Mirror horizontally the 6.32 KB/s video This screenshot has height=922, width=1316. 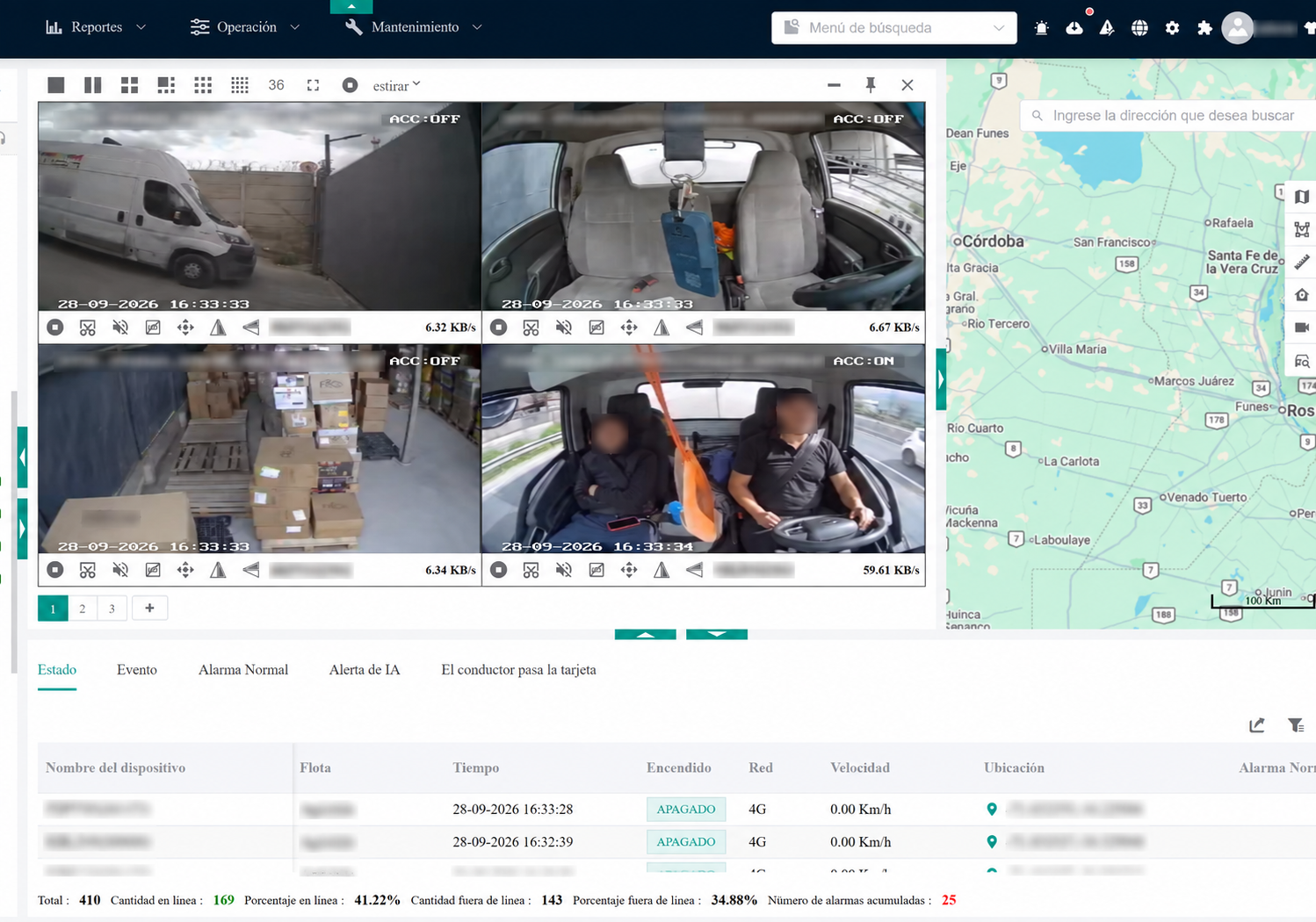tap(218, 328)
